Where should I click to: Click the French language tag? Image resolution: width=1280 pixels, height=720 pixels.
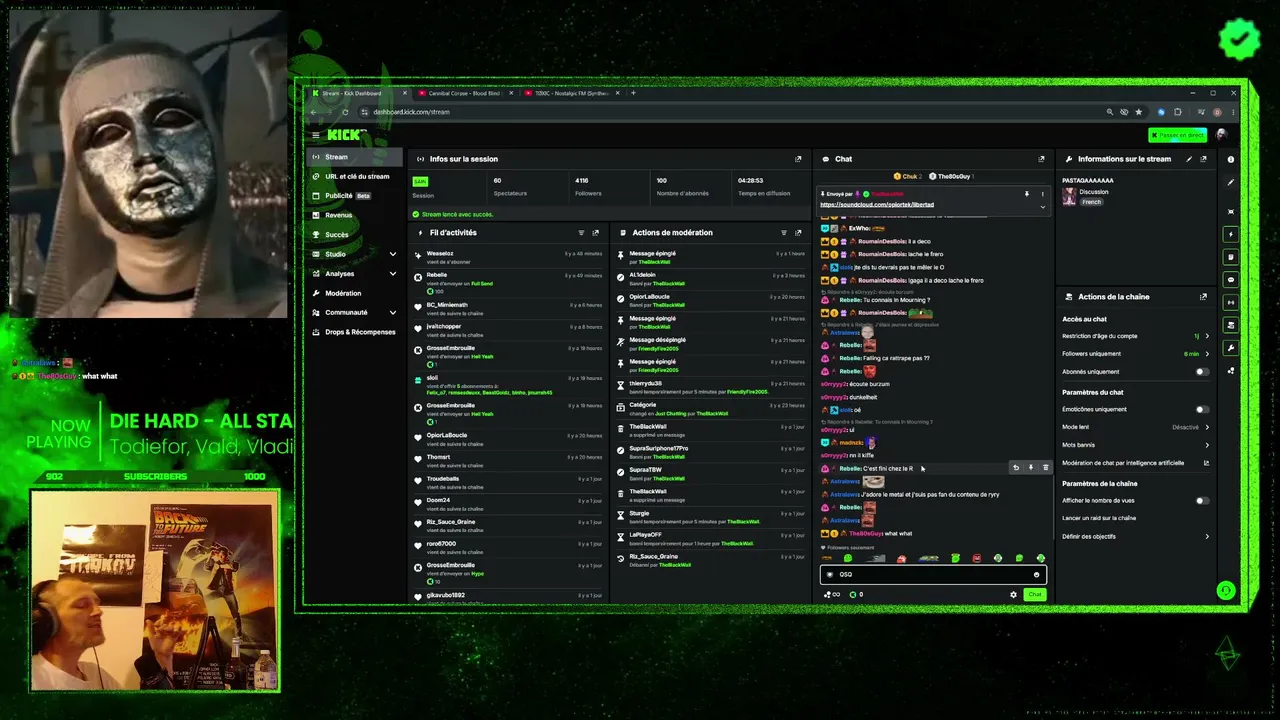tap(1091, 202)
